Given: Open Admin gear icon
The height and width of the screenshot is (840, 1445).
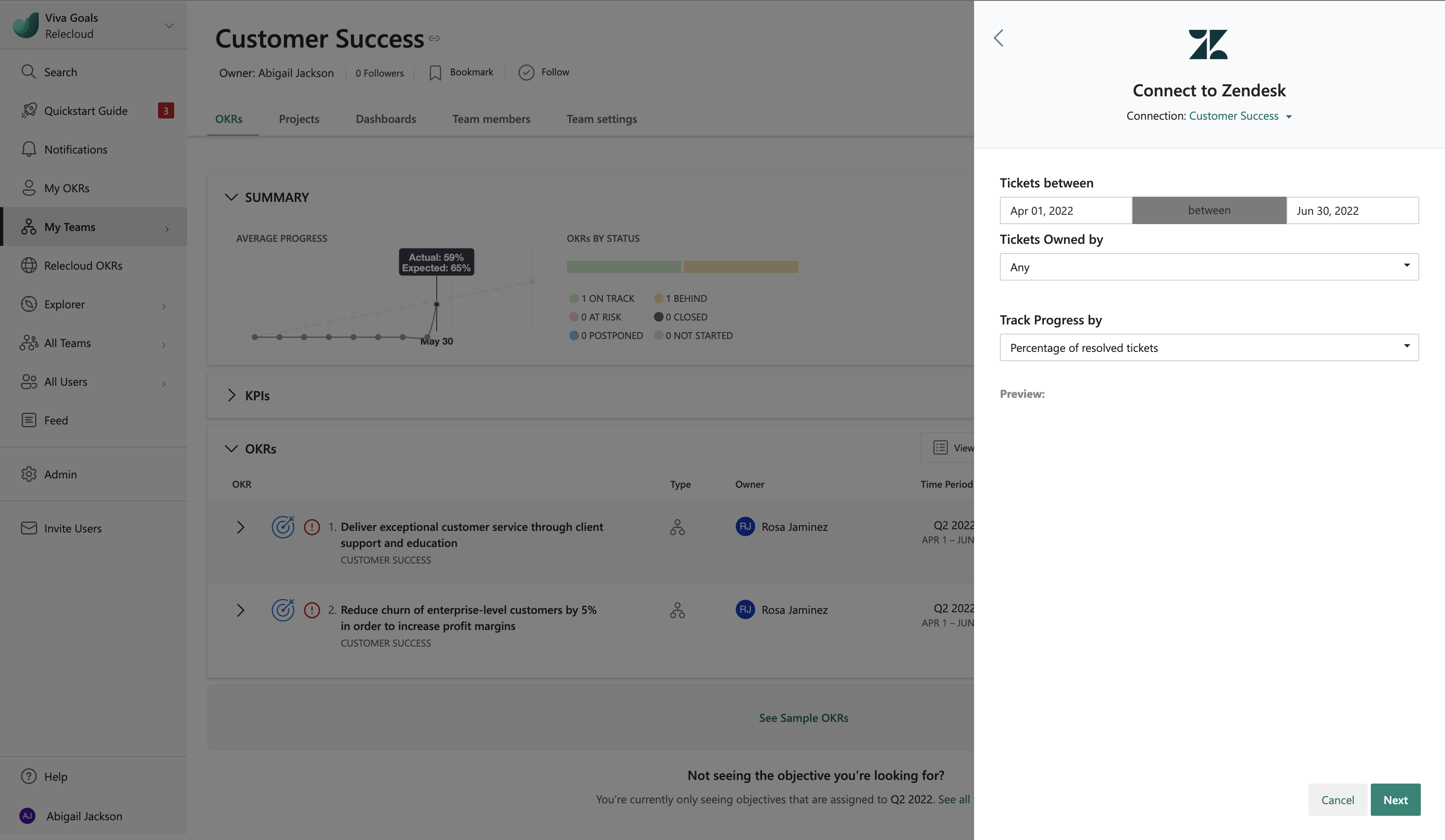Looking at the screenshot, I should (x=29, y=474).
